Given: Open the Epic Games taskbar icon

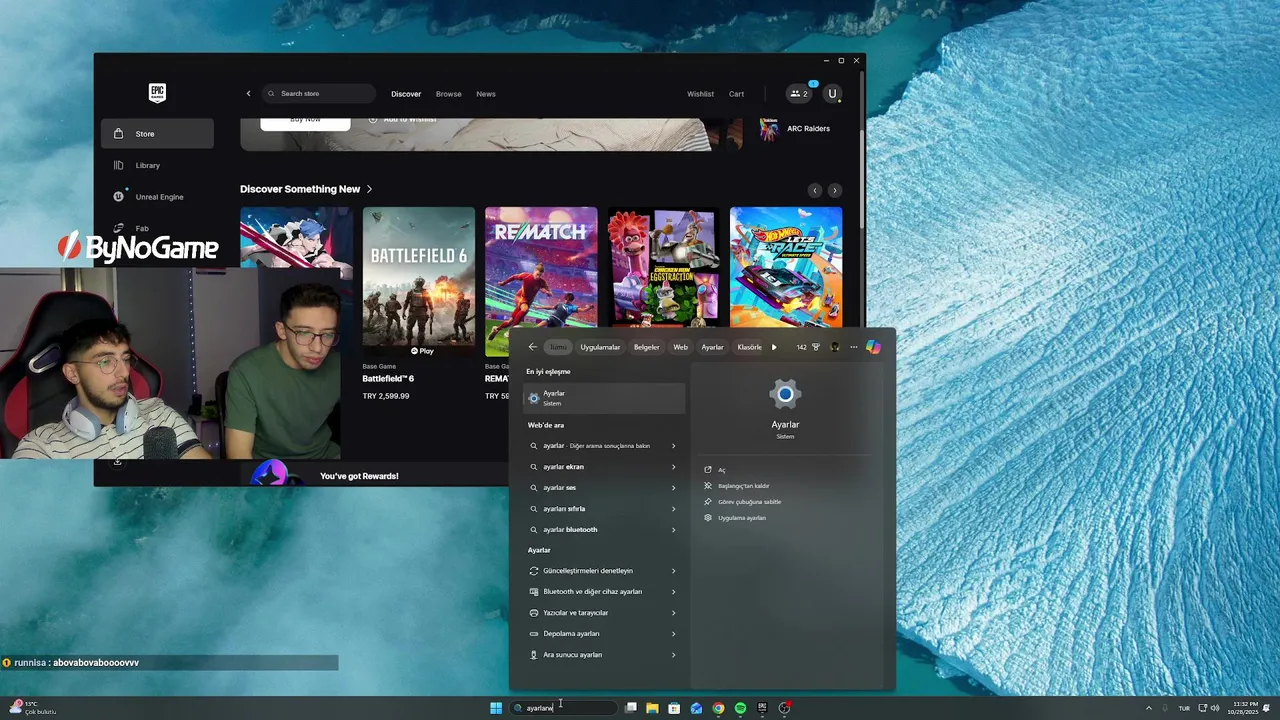Looking at the screenshot, I should pyautogui.click(x=762, y=708).
